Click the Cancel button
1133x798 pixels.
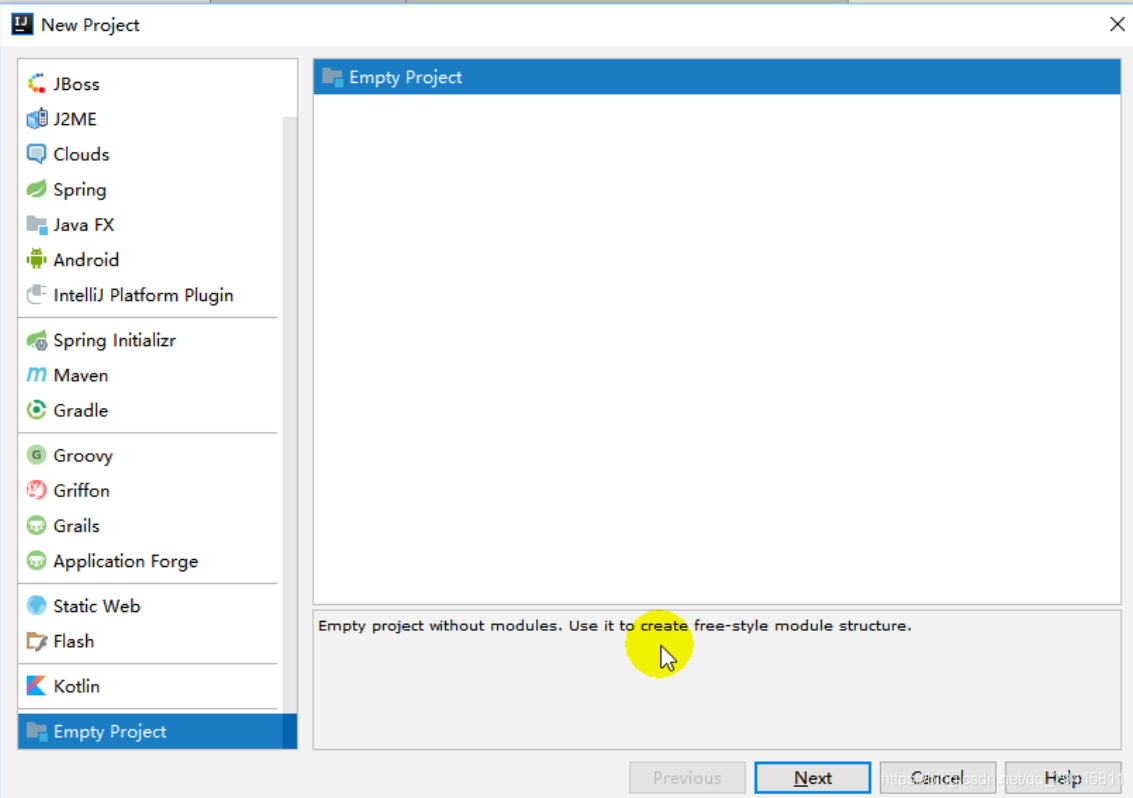[x=937, y=778]
